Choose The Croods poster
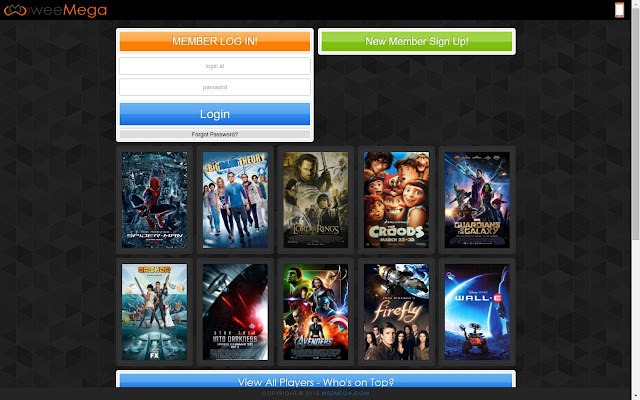 point(396,200)
